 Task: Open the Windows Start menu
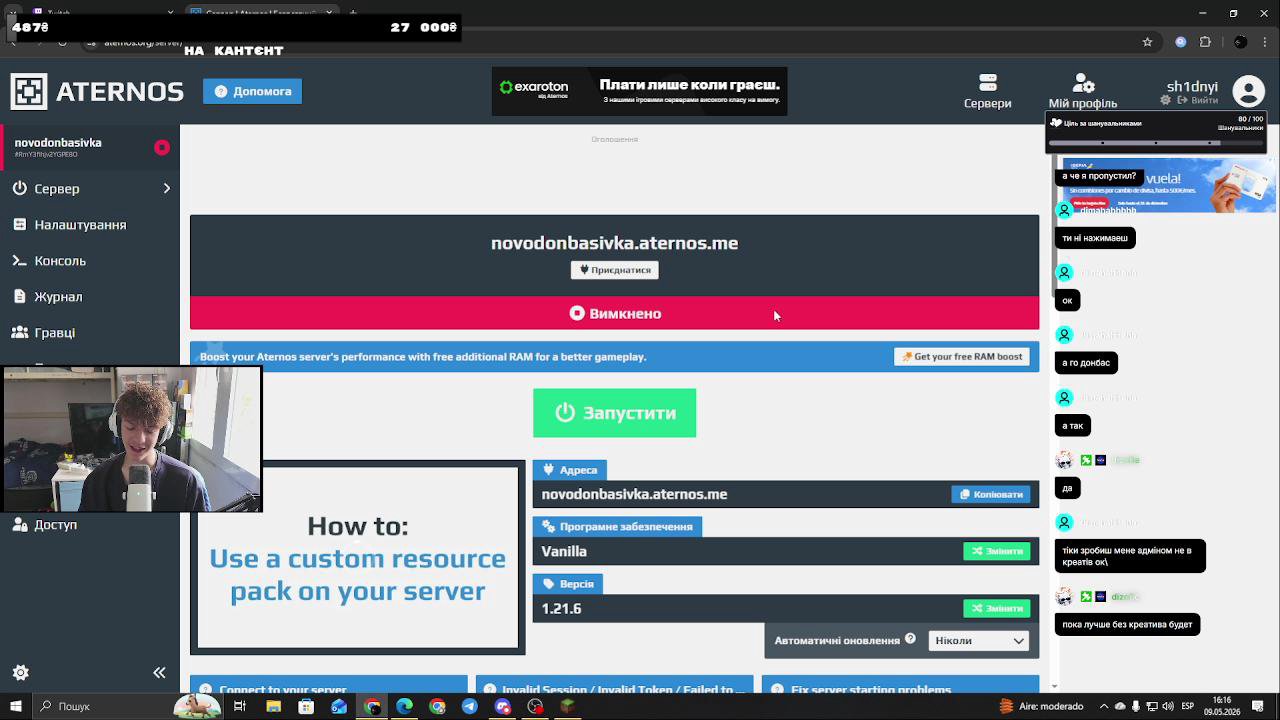pos(15,706)
